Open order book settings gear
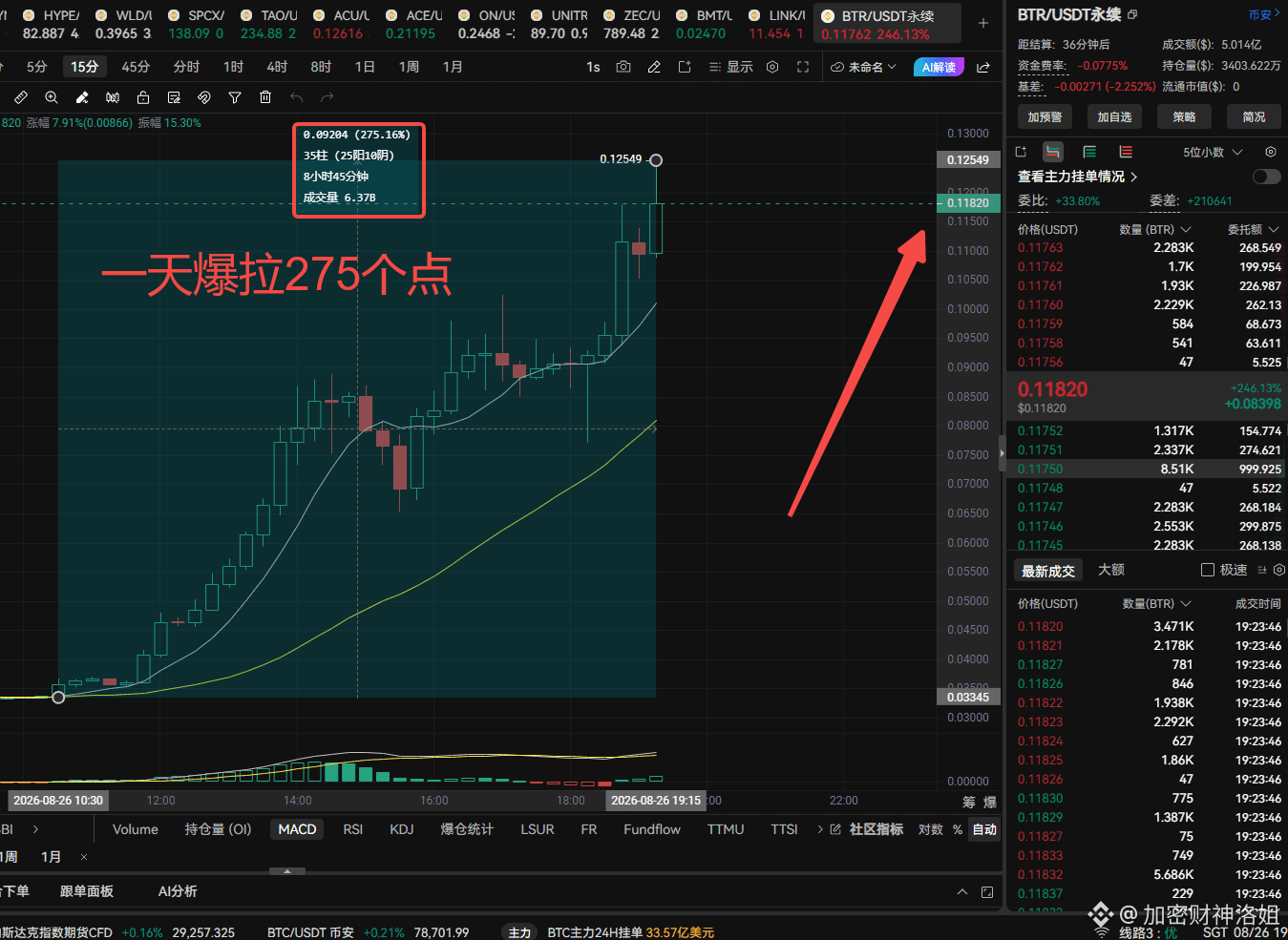 pyautogui.click(x=1271, y=152)
